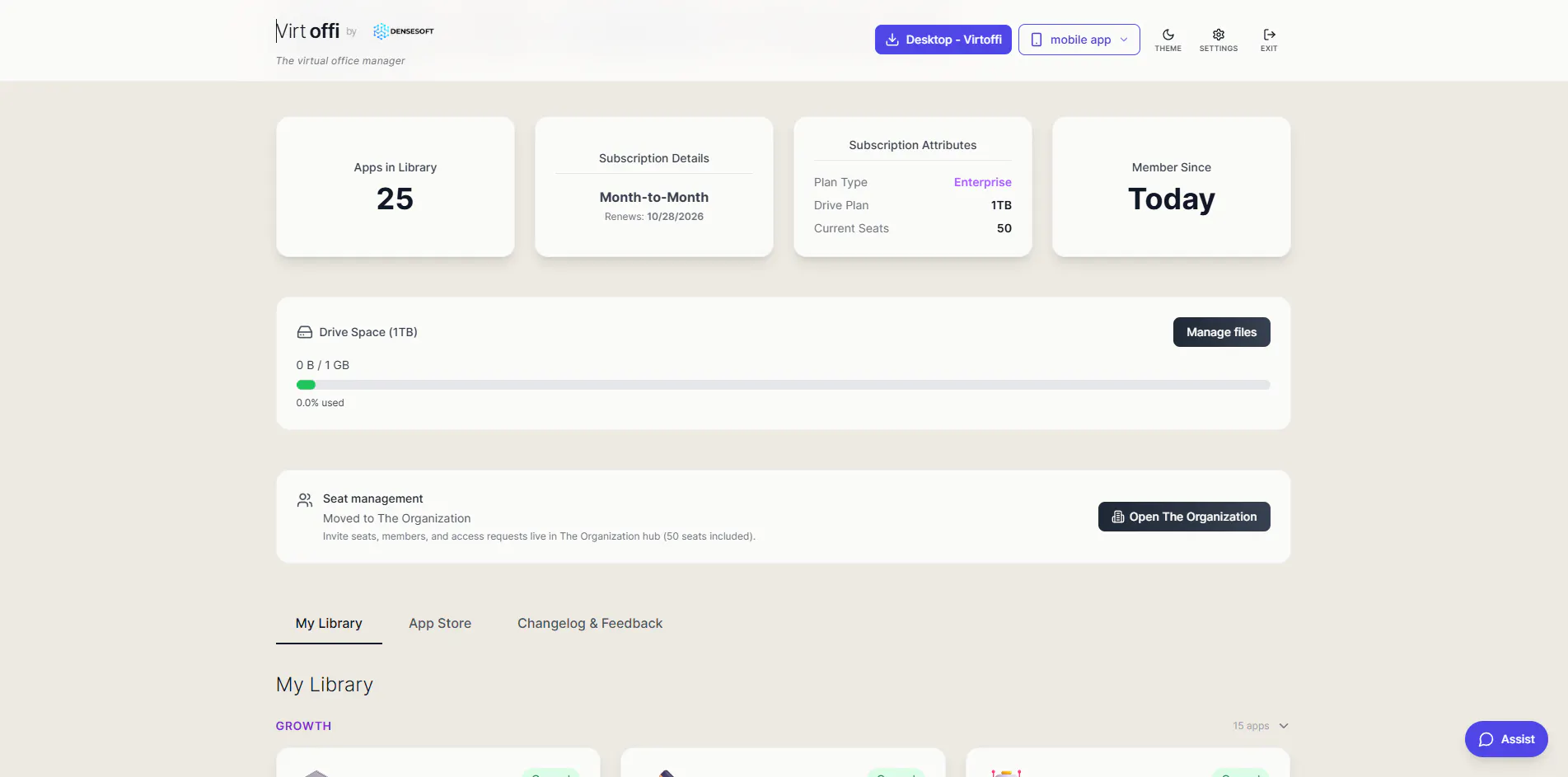Select the My Library tab
This screenshot has height=777, width=1568.
coord(329,624)
